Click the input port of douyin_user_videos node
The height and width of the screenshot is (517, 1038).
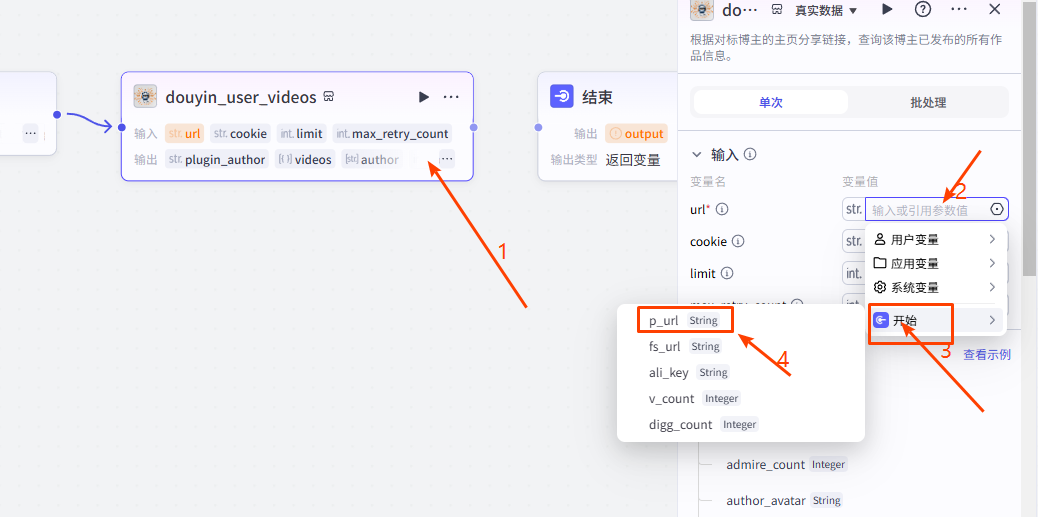[x=121, y=127]
